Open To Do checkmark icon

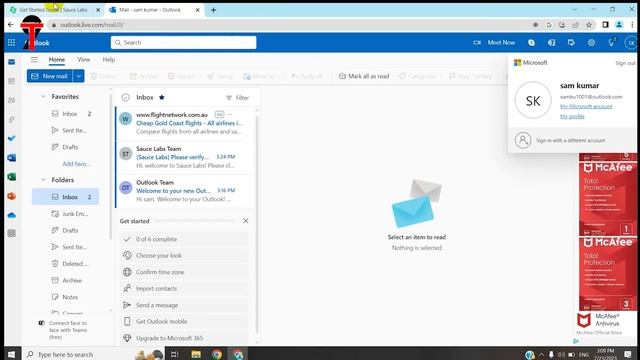pos(11,138)
